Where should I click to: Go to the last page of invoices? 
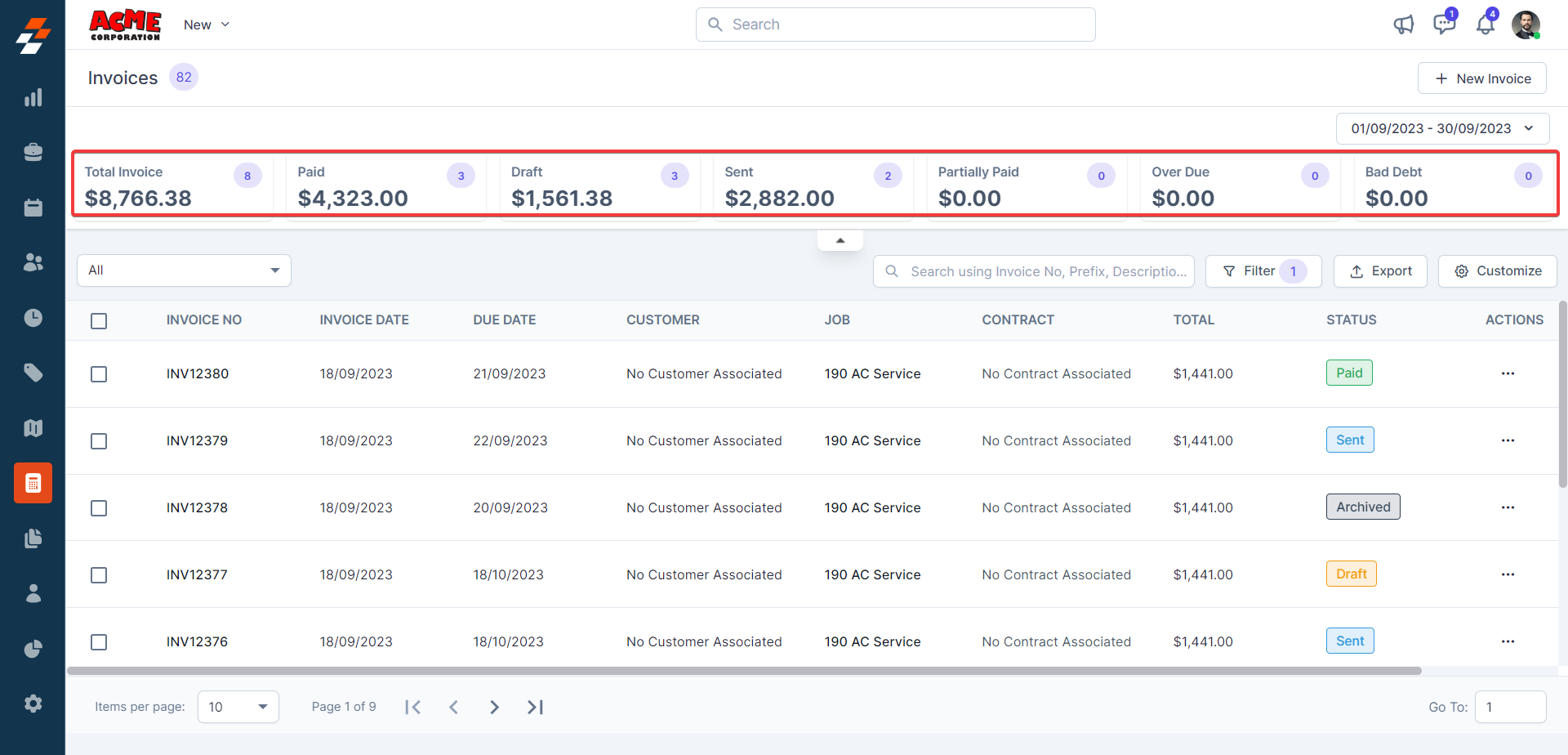coord(535,707)
